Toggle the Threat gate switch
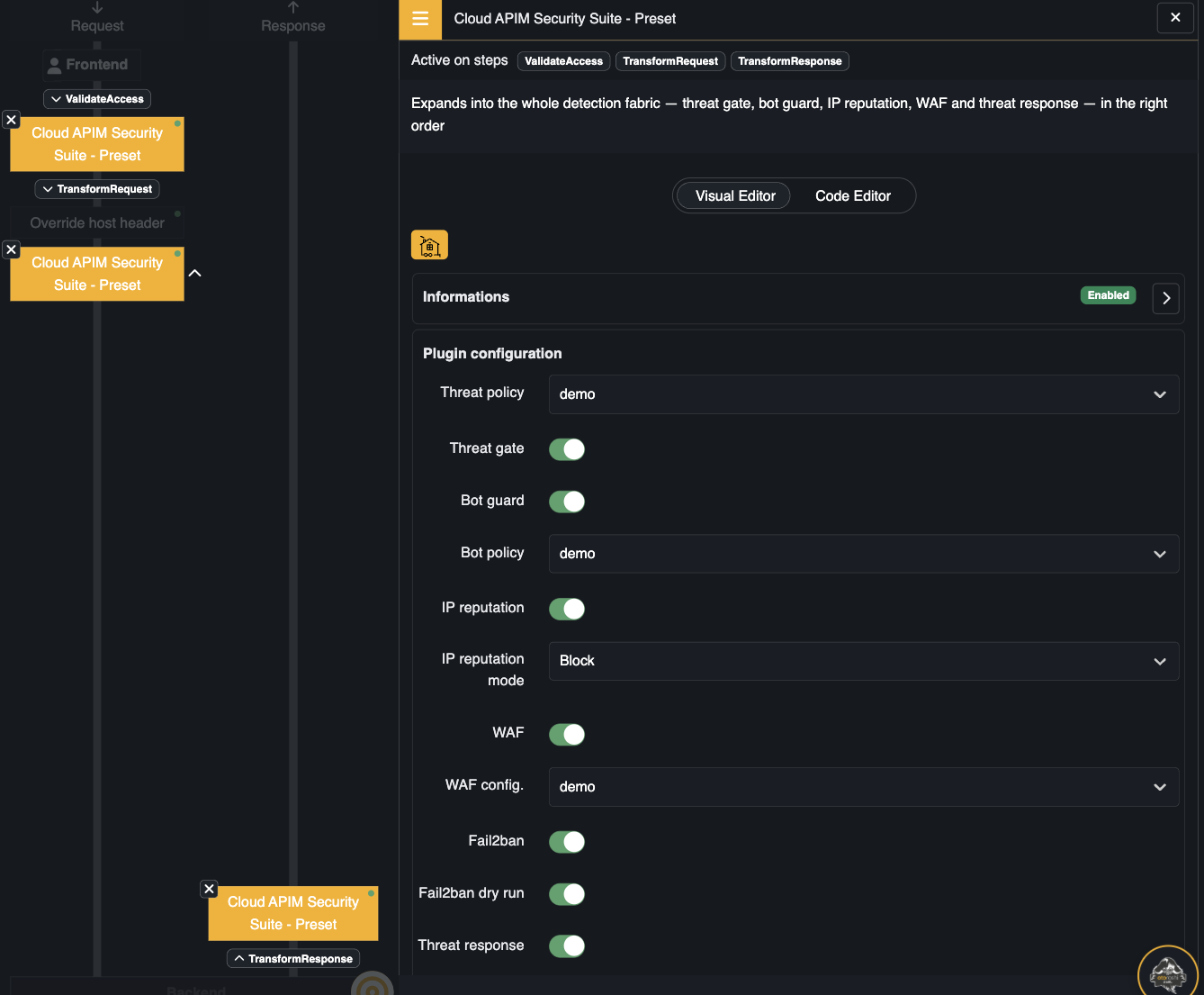This screenshot has height=995, width=1204. tap(567, 449)
